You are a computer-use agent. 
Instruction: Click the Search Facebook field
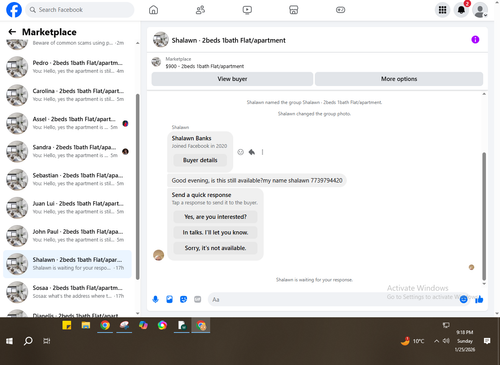coord(80,10)
